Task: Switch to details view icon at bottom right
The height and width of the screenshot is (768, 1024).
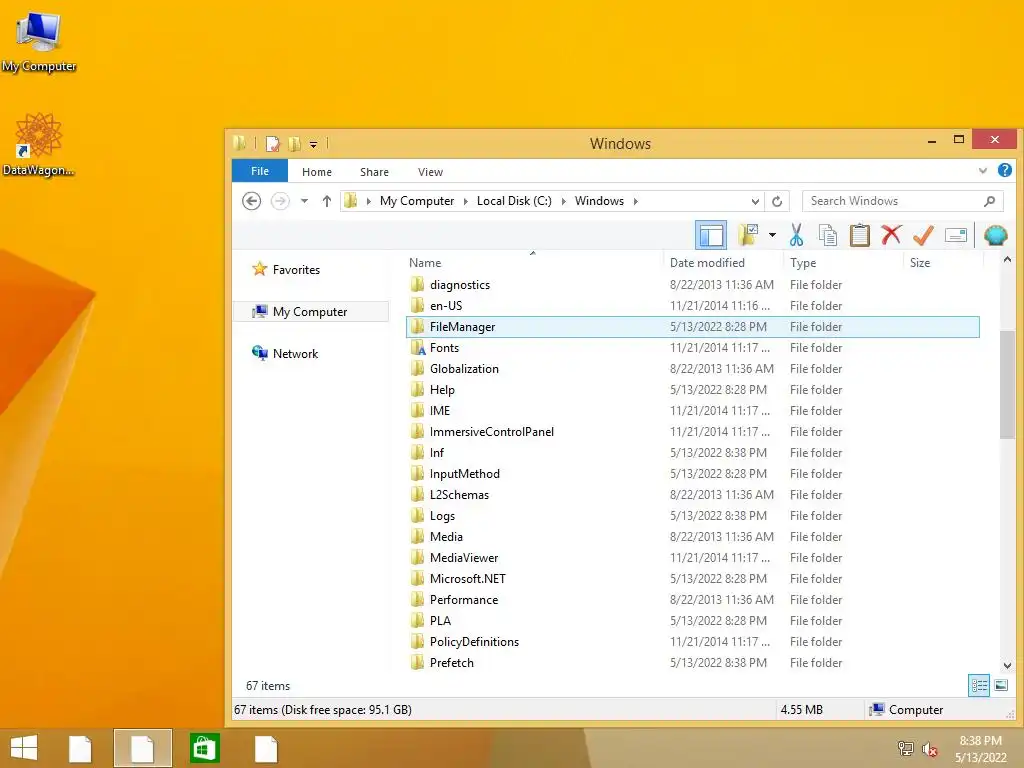Action: [979, 685]
